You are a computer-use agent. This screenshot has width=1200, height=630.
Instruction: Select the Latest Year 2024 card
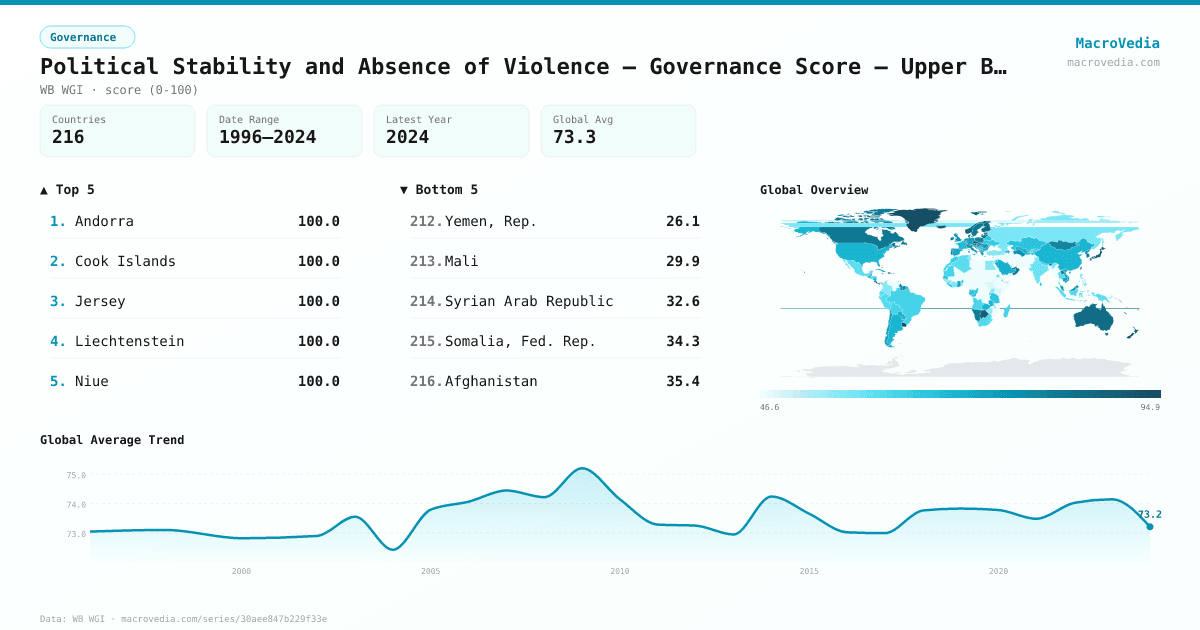(451, 131)
